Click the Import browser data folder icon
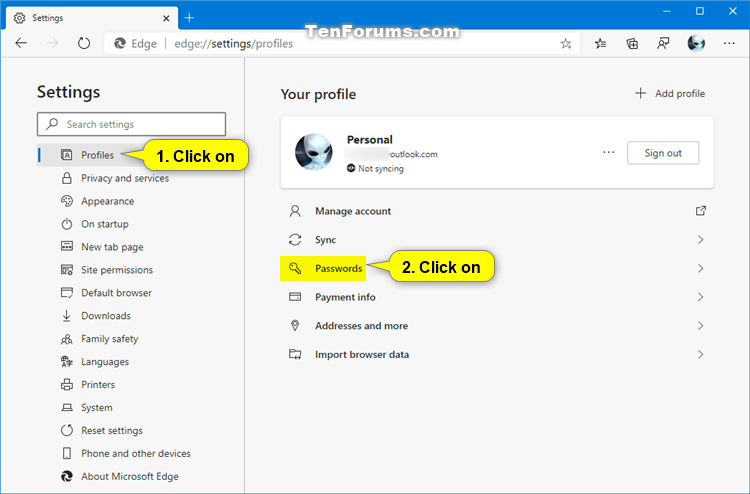This screenshot has width=750, height=494. tap(295, 354)
